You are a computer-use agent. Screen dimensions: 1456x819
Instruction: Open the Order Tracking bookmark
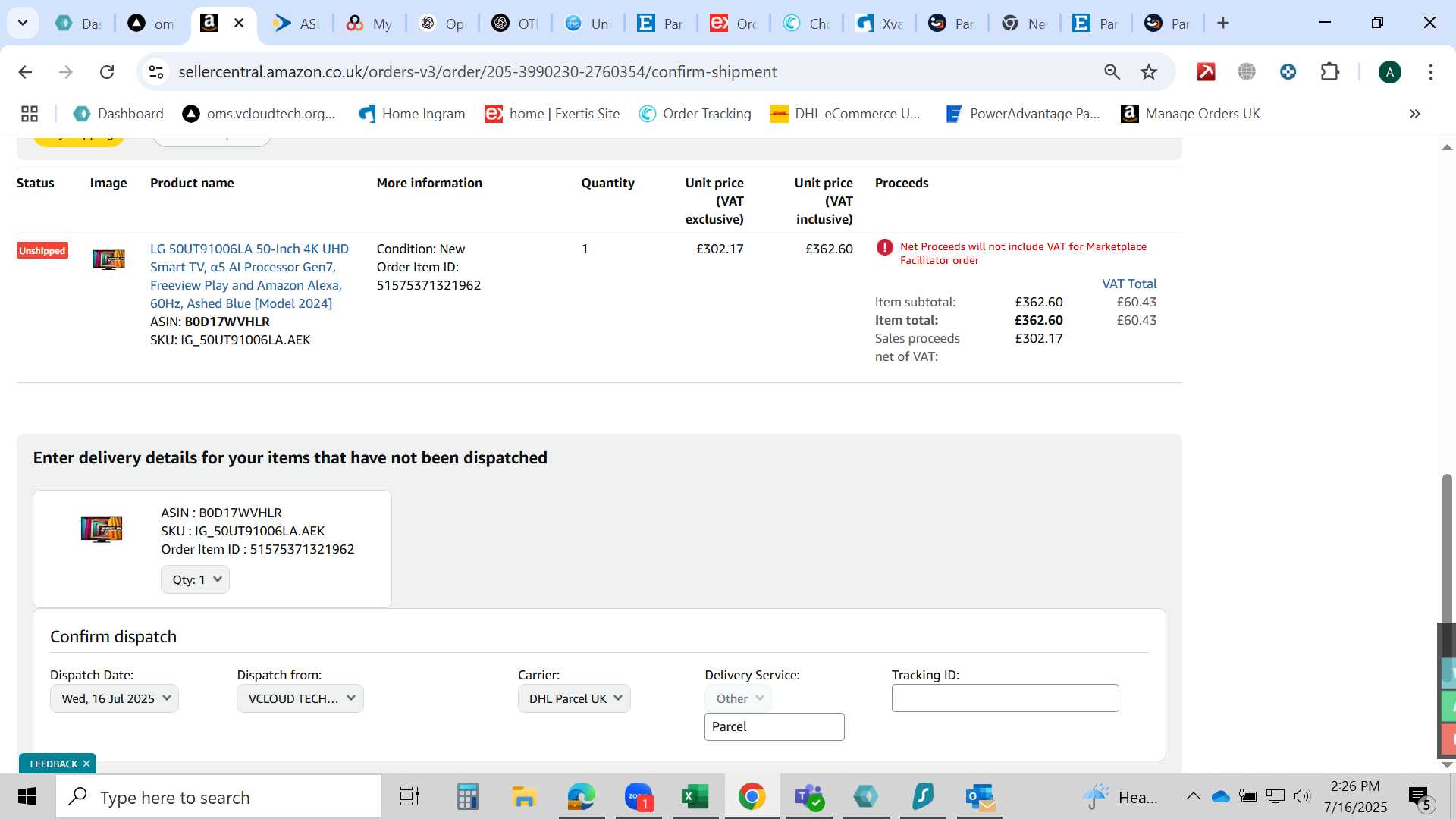pos(695,114)
